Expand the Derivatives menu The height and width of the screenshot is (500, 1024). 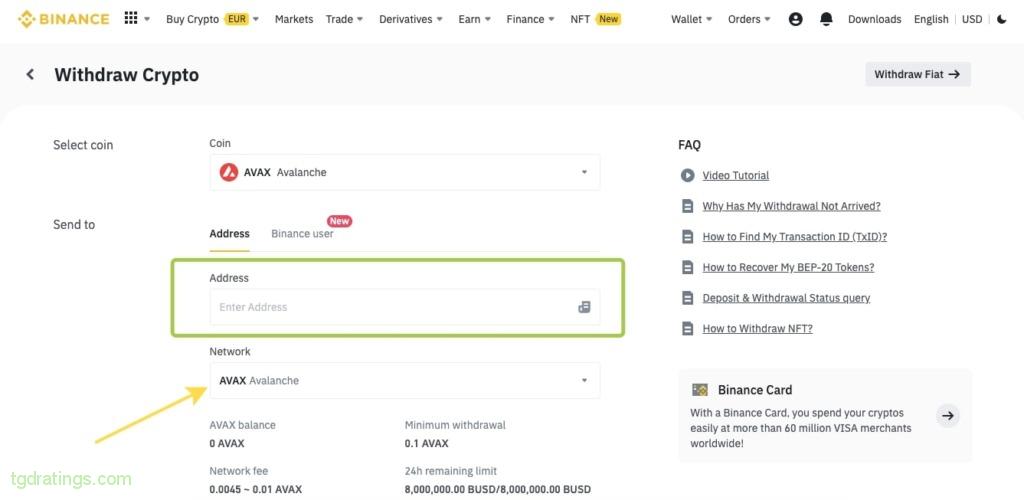coord(411,20)
